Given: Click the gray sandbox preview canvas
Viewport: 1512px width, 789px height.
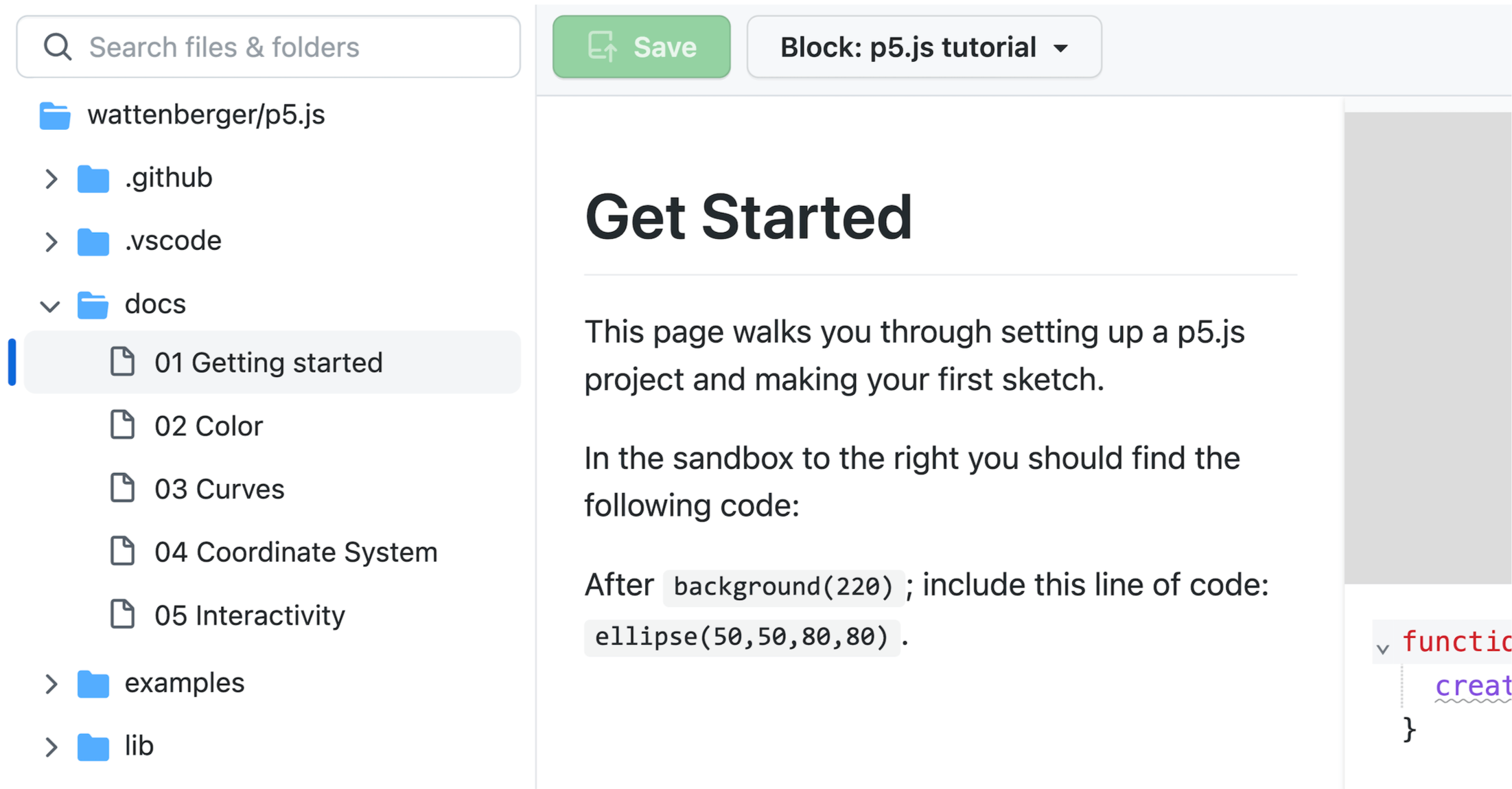Looking at the screenshot, I should click(x=1428, y=348).
